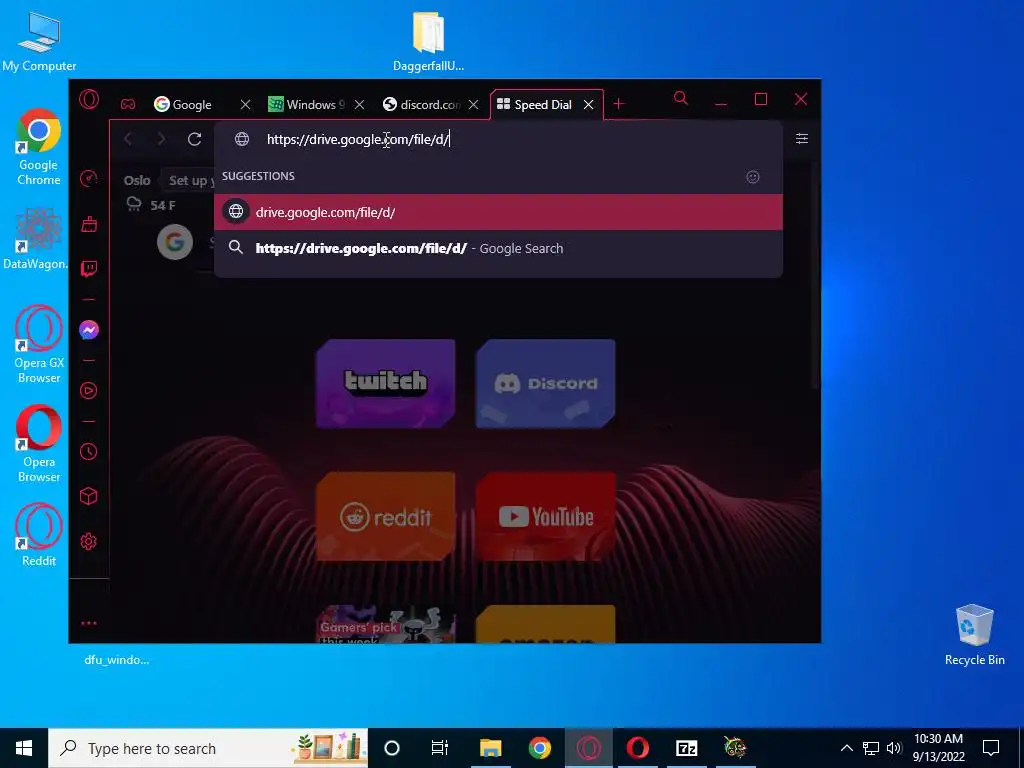
Task: Open GX Corner gamepad tab icon
Action: [x=128, y=104]
